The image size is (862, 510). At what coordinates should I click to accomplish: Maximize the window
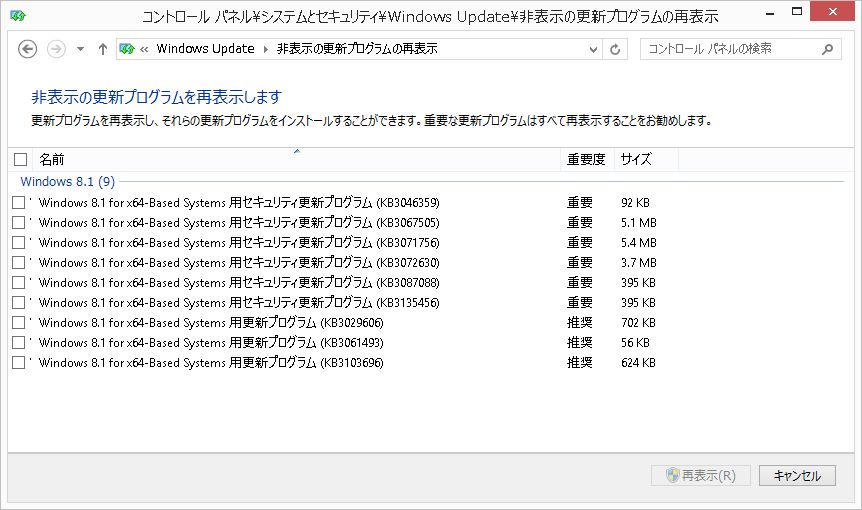(797, 11)
